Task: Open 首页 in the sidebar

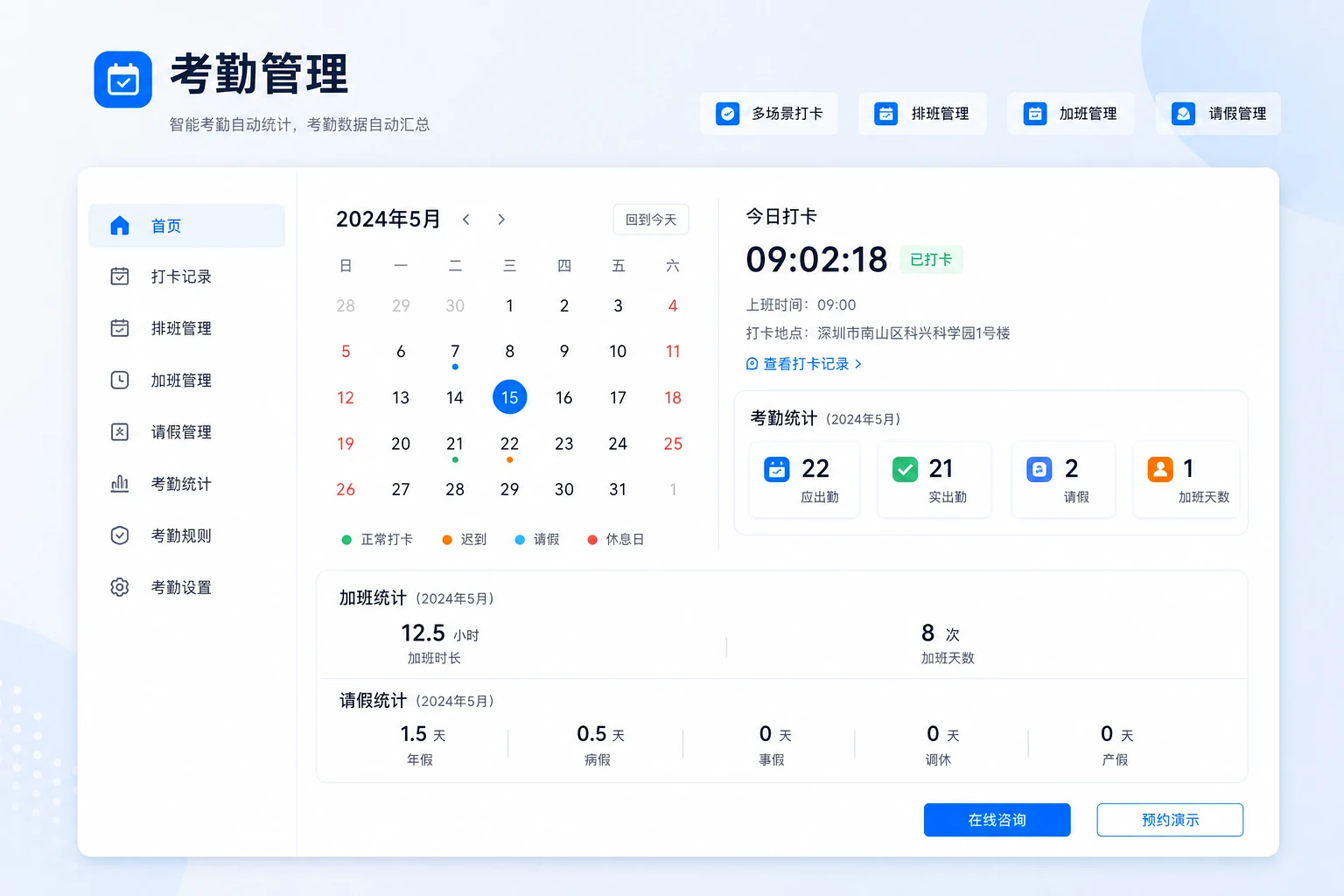Action: (x=186, y=226)
